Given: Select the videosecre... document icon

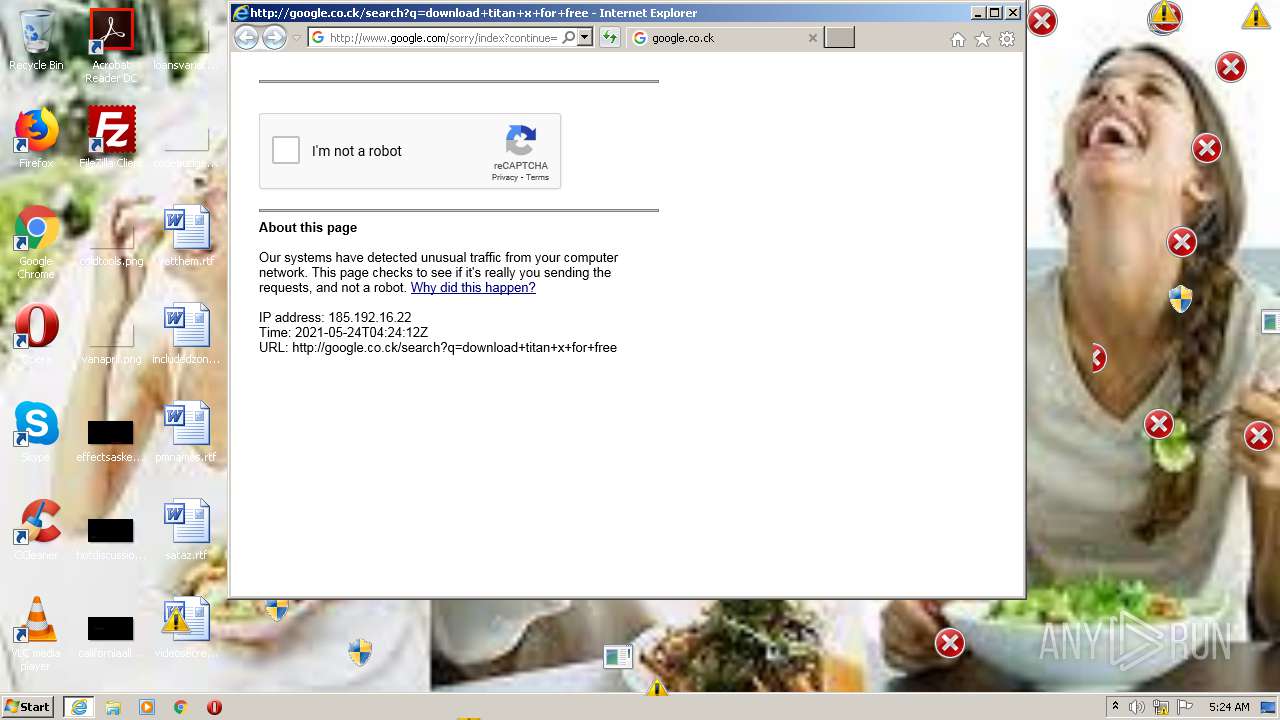Looking at the screenshot, I should (x=187, y=628).
